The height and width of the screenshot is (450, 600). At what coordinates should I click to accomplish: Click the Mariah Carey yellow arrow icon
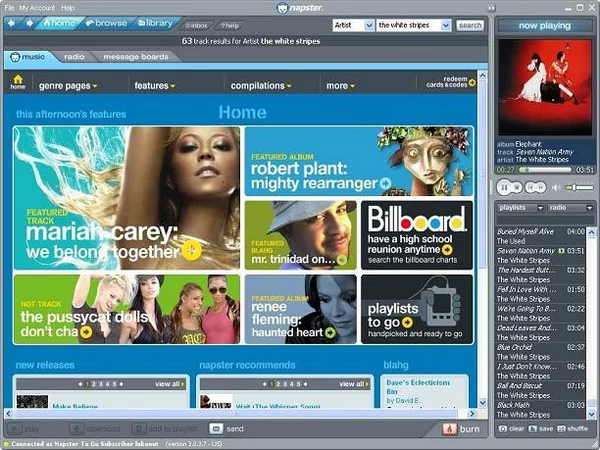coord(191,251)
